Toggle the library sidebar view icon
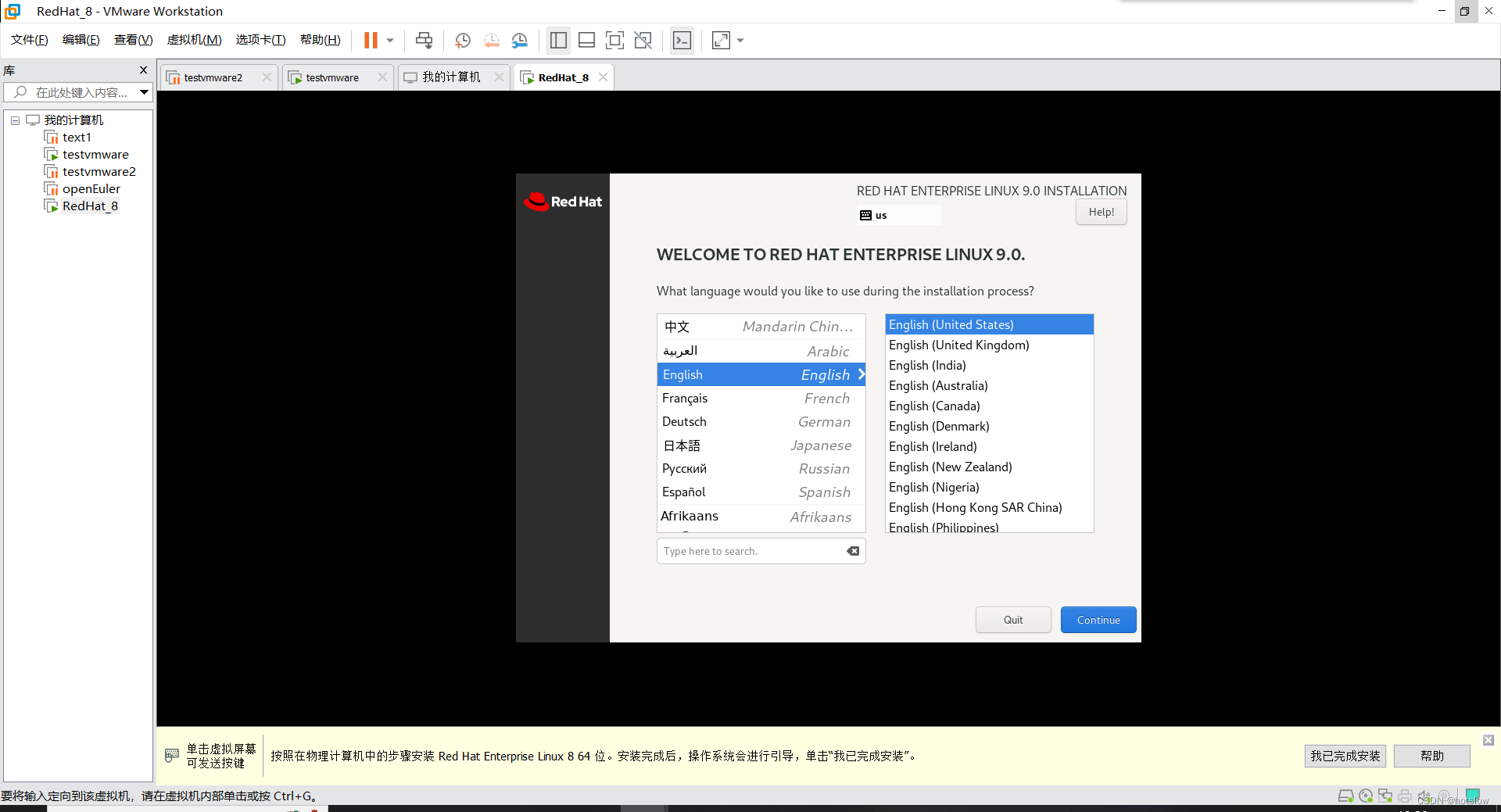1501x812 pixels. pos(558,41)
